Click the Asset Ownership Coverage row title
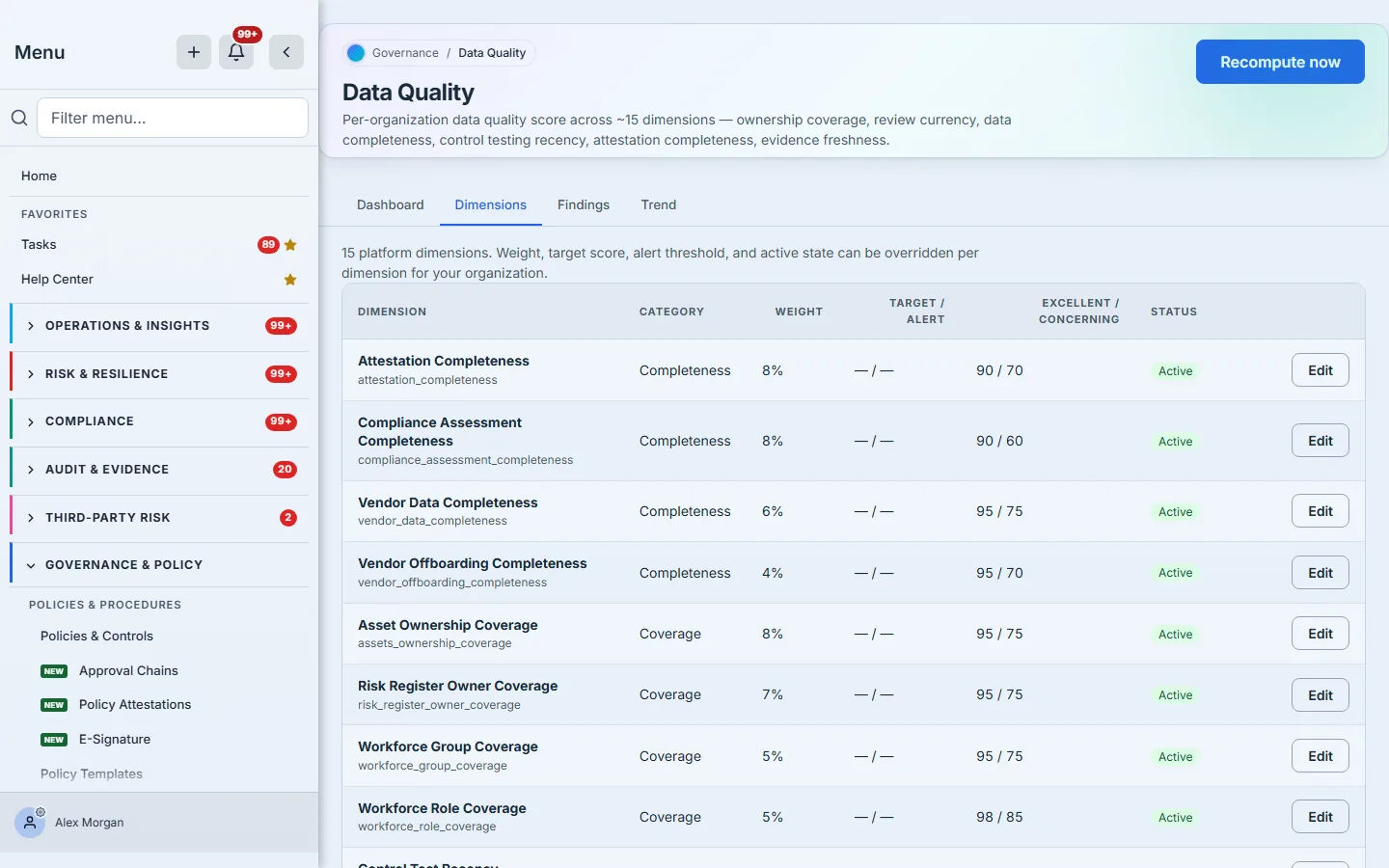The height and width of the screenshot is (868, 1389). (x=448, y=625)
